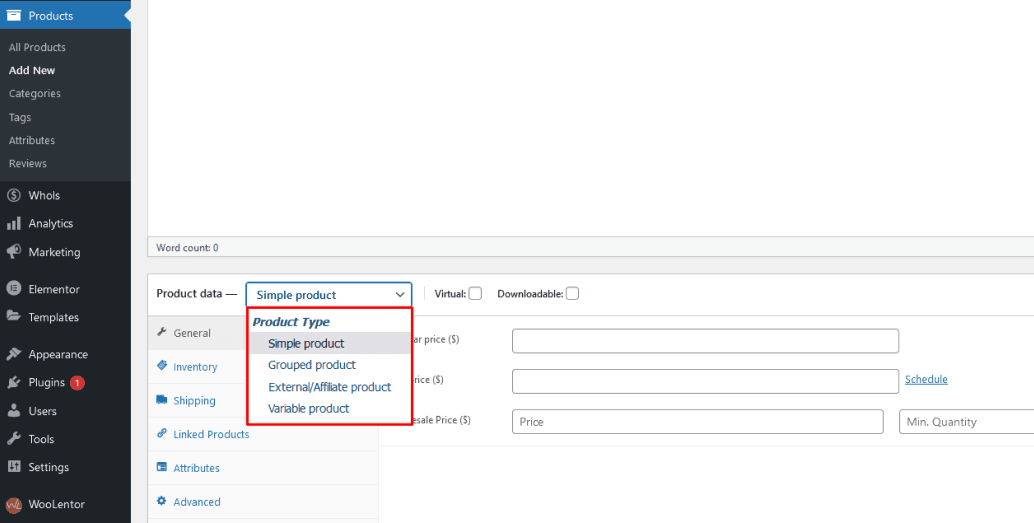Open the WhoIs menu item
The width and height of the screenshot is (1034, 523).
click(65, 196)
